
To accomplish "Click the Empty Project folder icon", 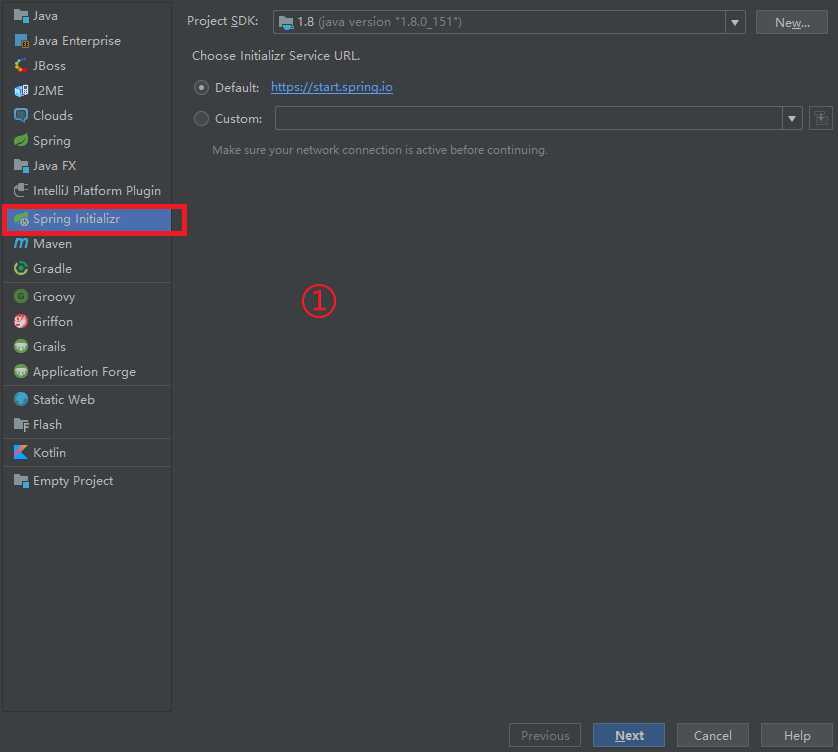I will point(21,480).
